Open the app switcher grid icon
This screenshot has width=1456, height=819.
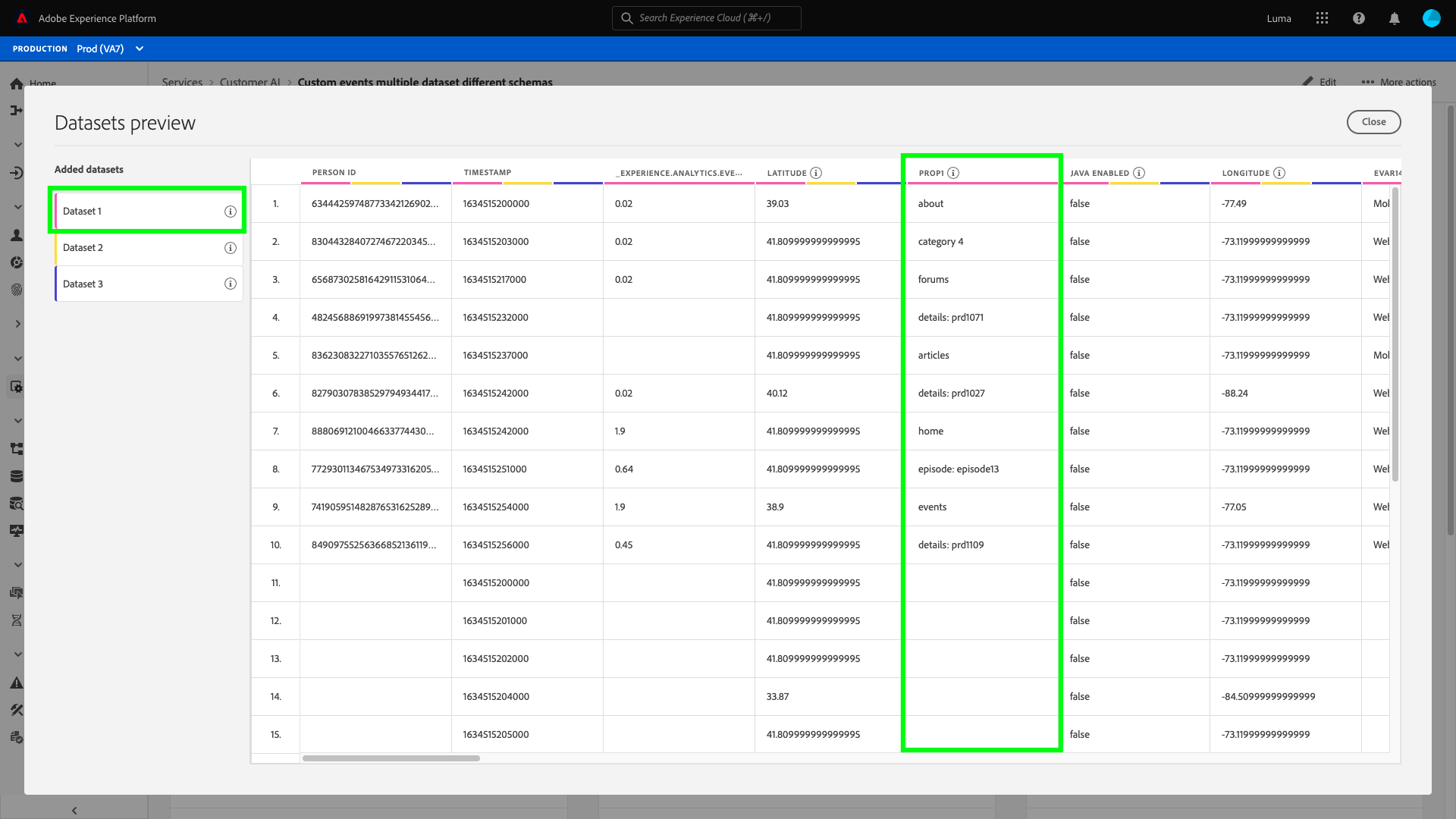pos(1323,18)
